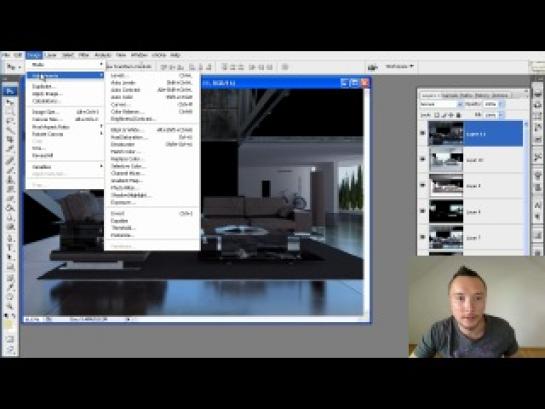Open Adobe Bridge from options bar

pos(373,67)
